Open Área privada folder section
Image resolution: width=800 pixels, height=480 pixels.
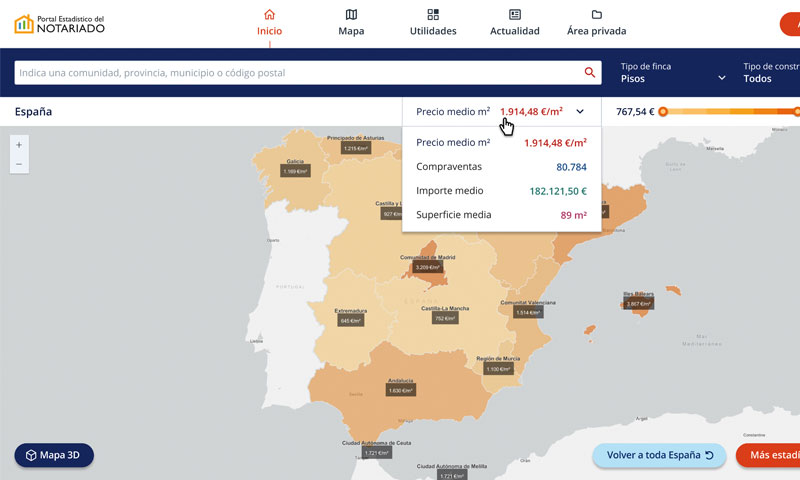pyautogui.click(x=596, y=23)
